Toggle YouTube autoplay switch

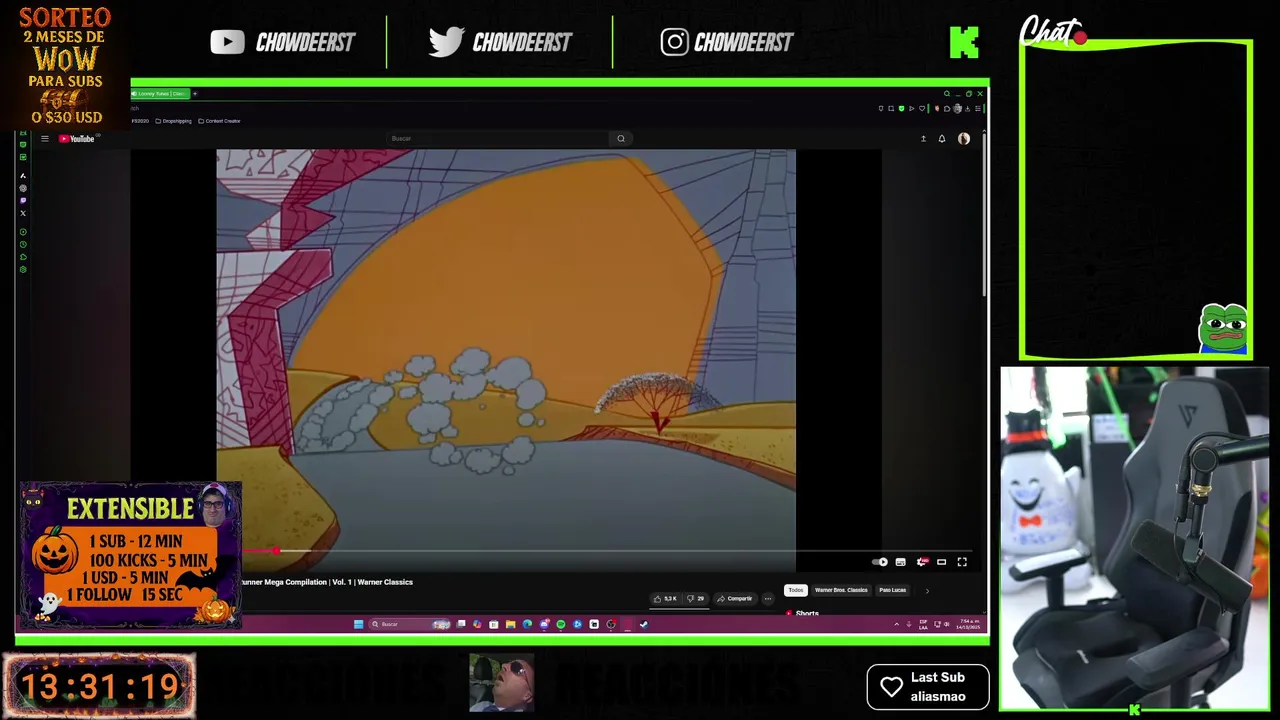tap(879, 562)
